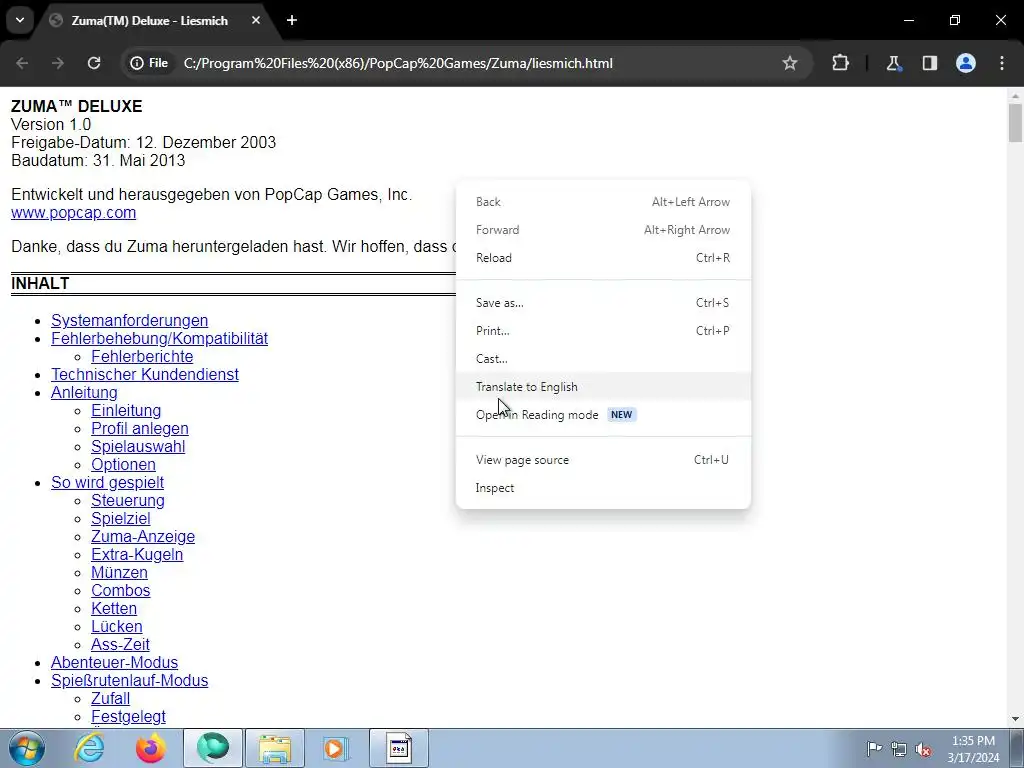Viewport: 1024px width, 768px height.
Task: Open Ass-Zeit link
Action: 120,644
